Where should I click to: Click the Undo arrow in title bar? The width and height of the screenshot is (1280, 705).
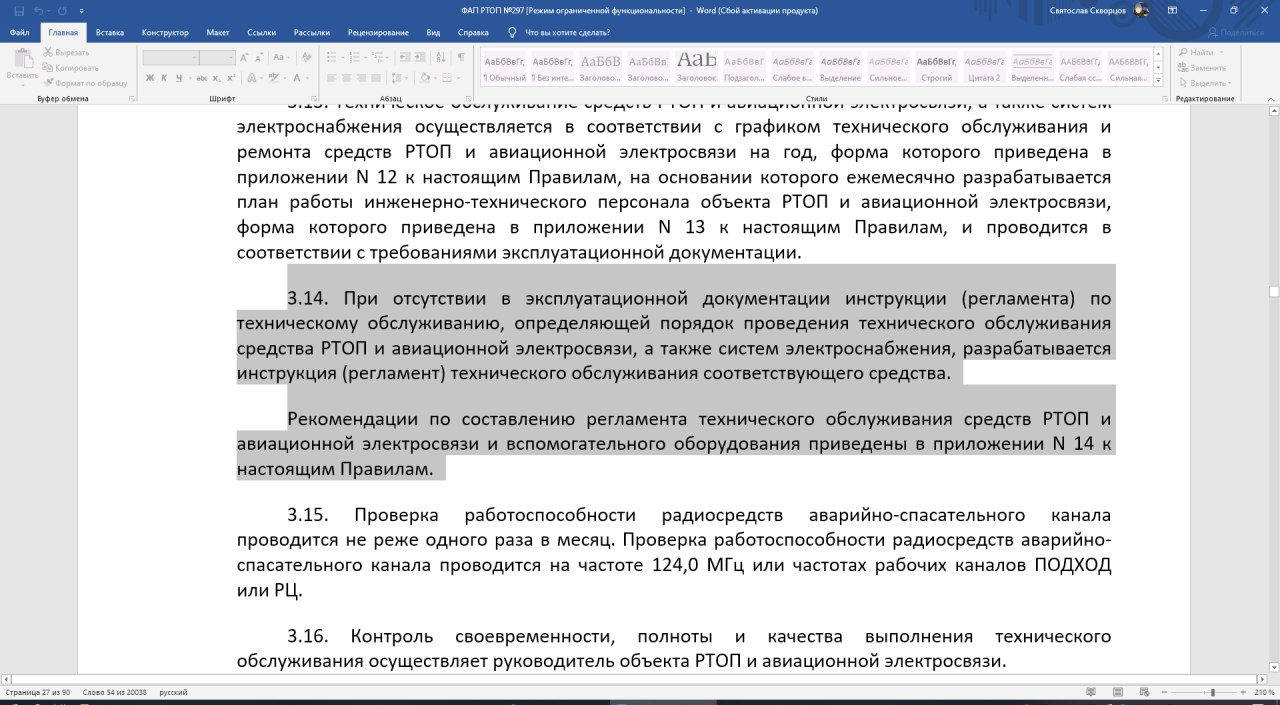point(38,10)
